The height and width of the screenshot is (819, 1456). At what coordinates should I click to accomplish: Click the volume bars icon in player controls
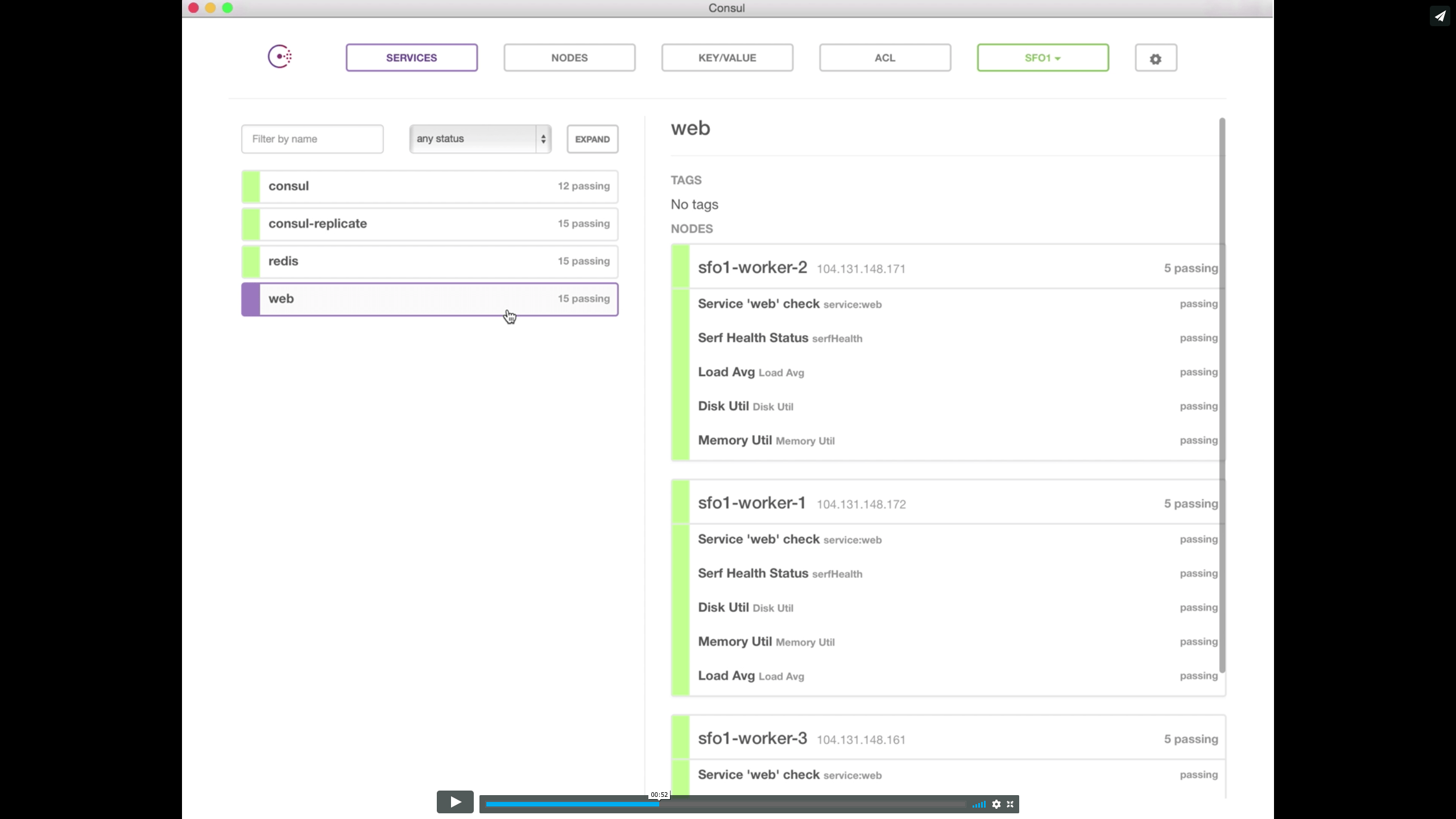[x=979, y=804]
